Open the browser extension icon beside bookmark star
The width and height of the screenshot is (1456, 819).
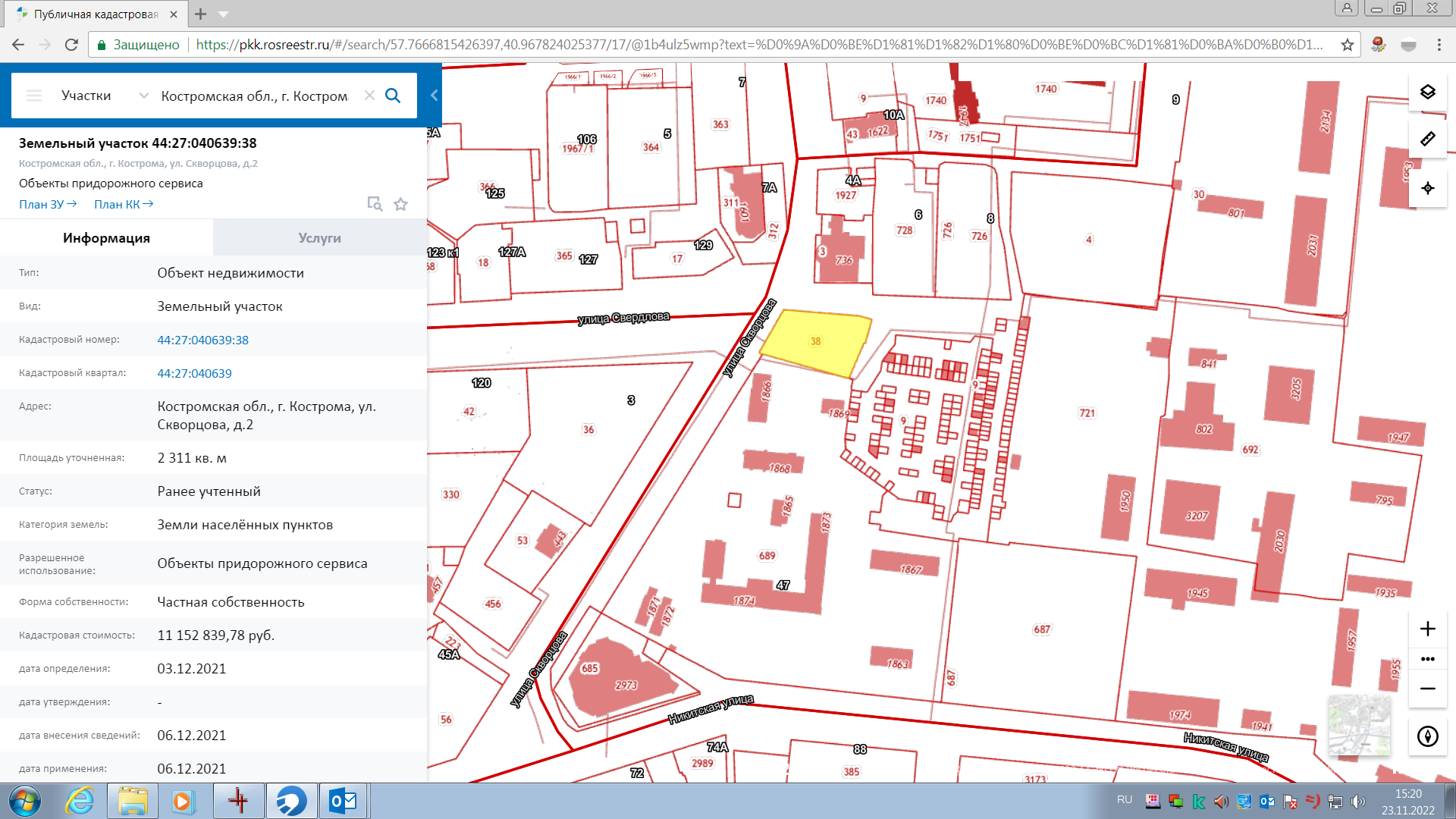click(1378, 45)
